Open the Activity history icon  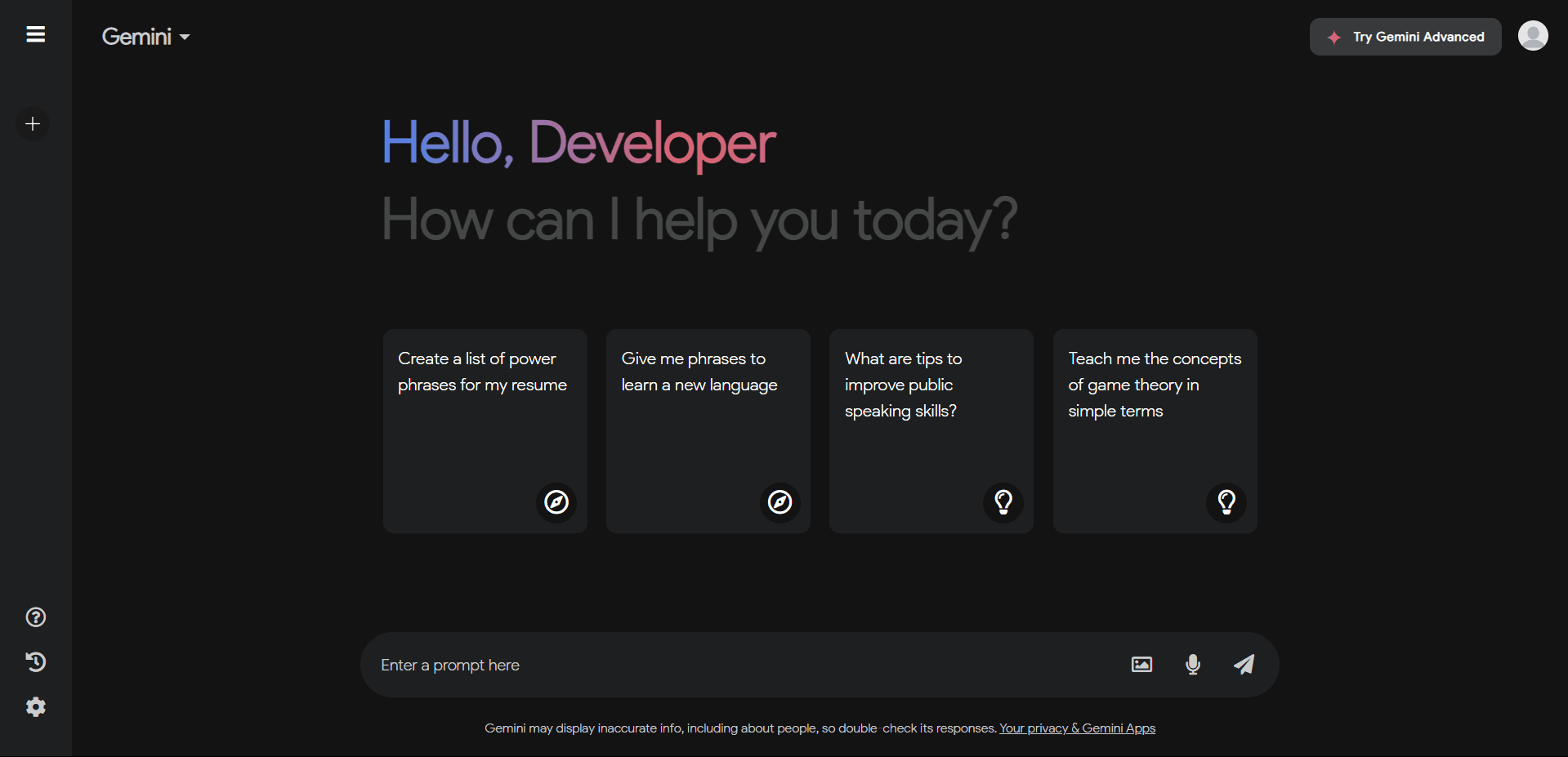click(x=36, y=661)
